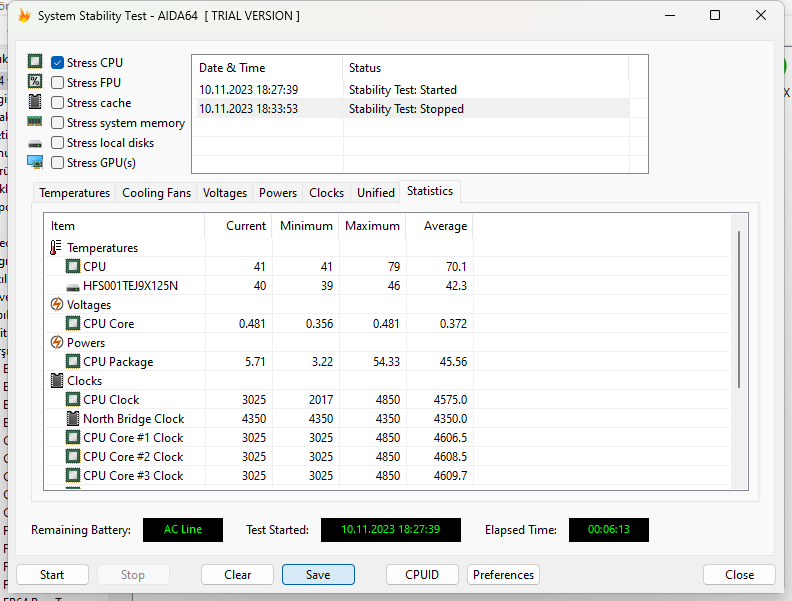Click the chip icon beside CPU Clock
The image size is (792, 601).
pos(73,399)
